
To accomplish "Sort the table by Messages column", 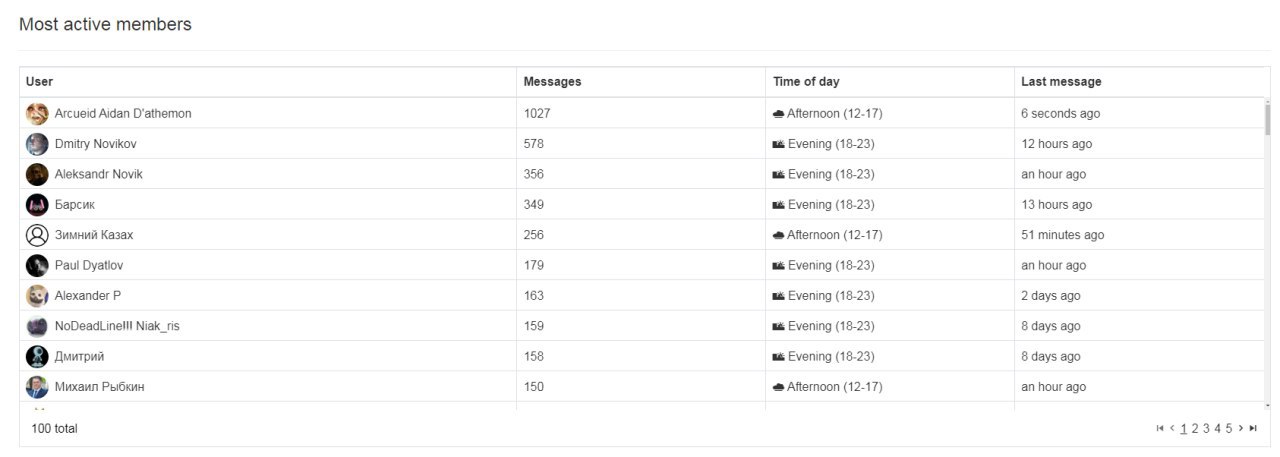I will [x=552, y=82].
